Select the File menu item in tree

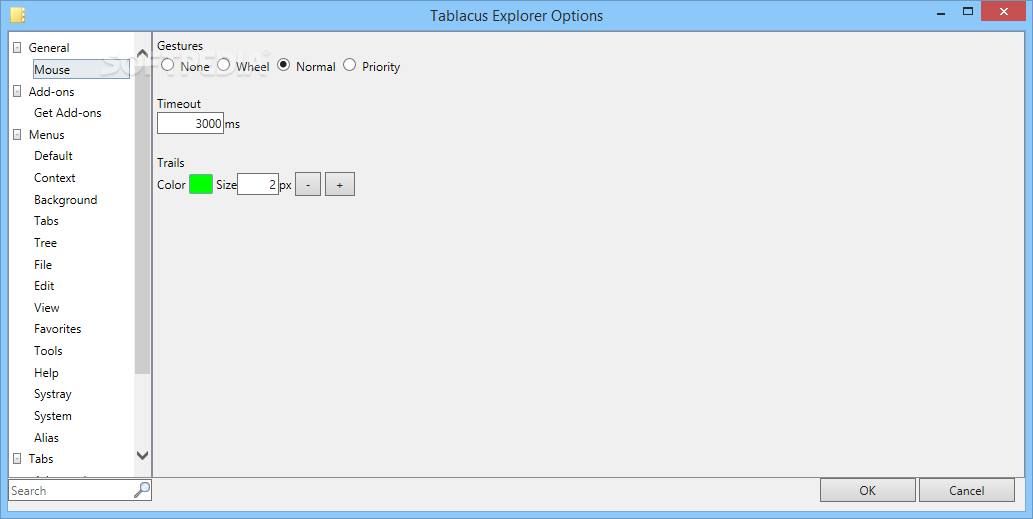[x=43, y=264]
